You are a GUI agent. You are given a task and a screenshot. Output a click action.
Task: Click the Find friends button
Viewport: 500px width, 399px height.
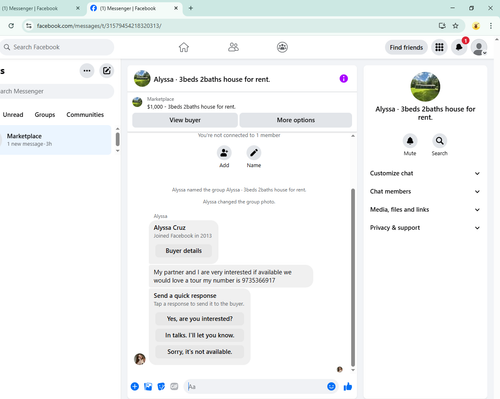click(x=406, y=47)
